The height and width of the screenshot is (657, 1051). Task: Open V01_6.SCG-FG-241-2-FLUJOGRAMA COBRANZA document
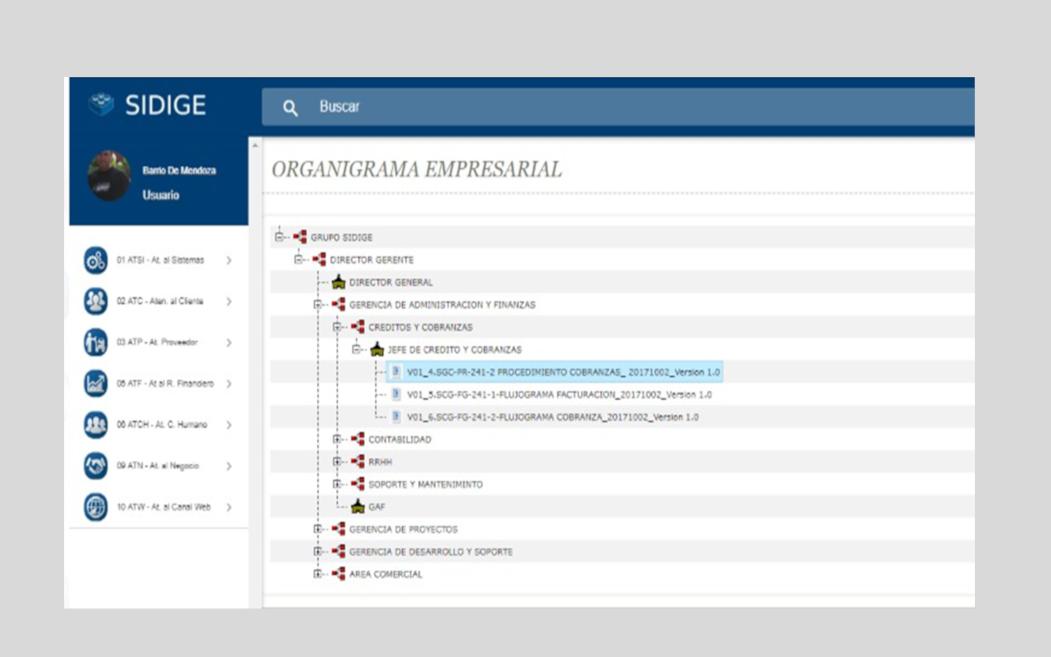(553, 417)
